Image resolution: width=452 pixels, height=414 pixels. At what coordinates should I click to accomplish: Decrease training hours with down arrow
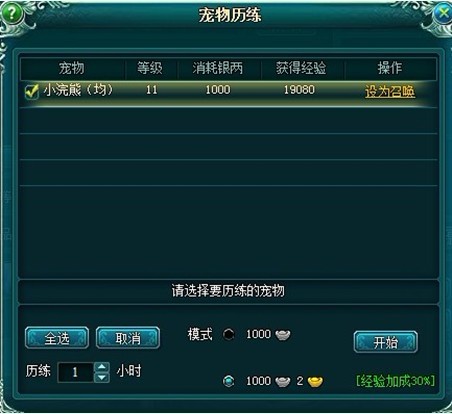pyautogui.click(x=102, y=377)
